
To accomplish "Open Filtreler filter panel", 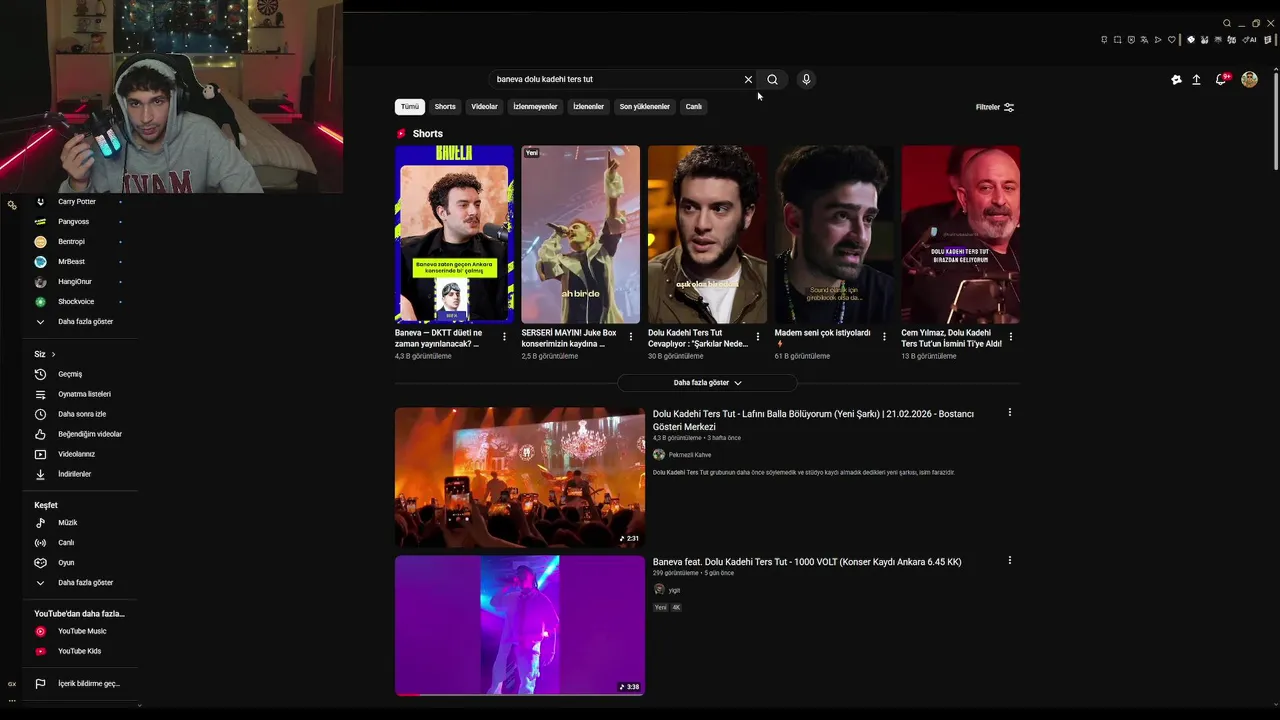I will click(x=995, y=107).
